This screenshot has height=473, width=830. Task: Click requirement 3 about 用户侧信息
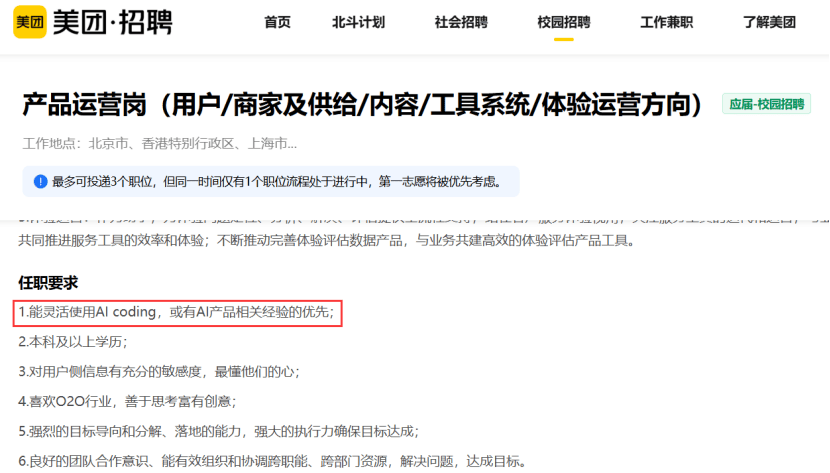pyautogui.click(x=159, y=371)
